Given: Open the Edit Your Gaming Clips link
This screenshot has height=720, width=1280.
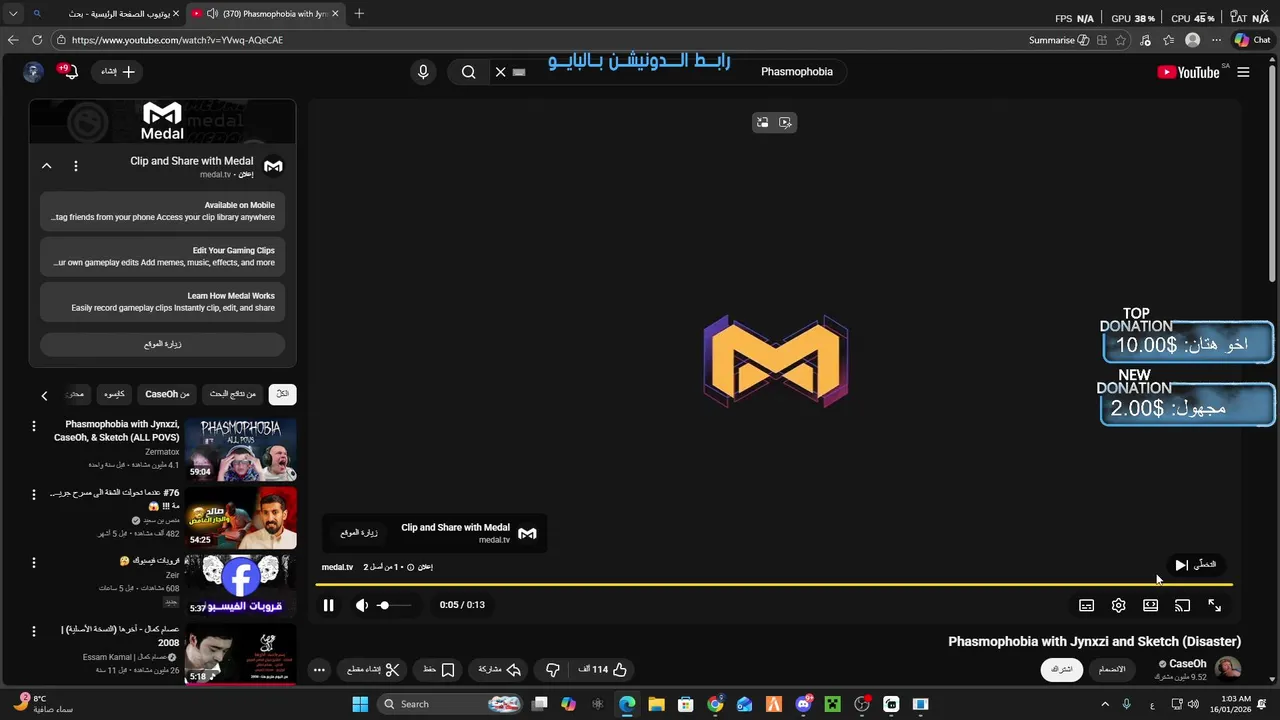Looking at the screenshot, I should (163, 256).
